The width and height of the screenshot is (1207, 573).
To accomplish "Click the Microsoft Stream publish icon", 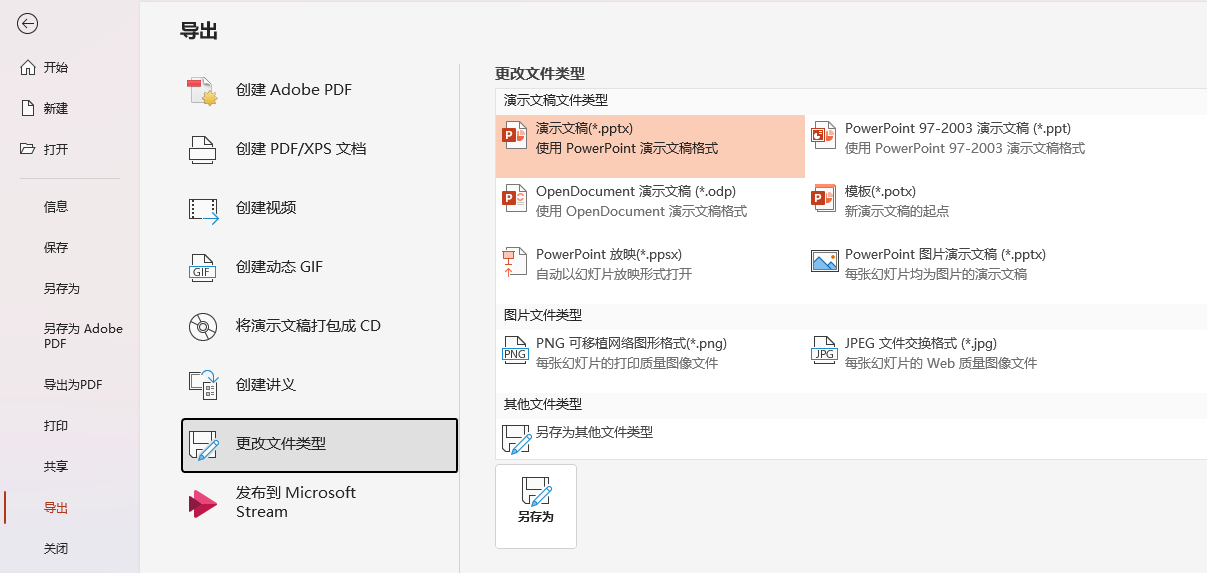I will (203, 503).
